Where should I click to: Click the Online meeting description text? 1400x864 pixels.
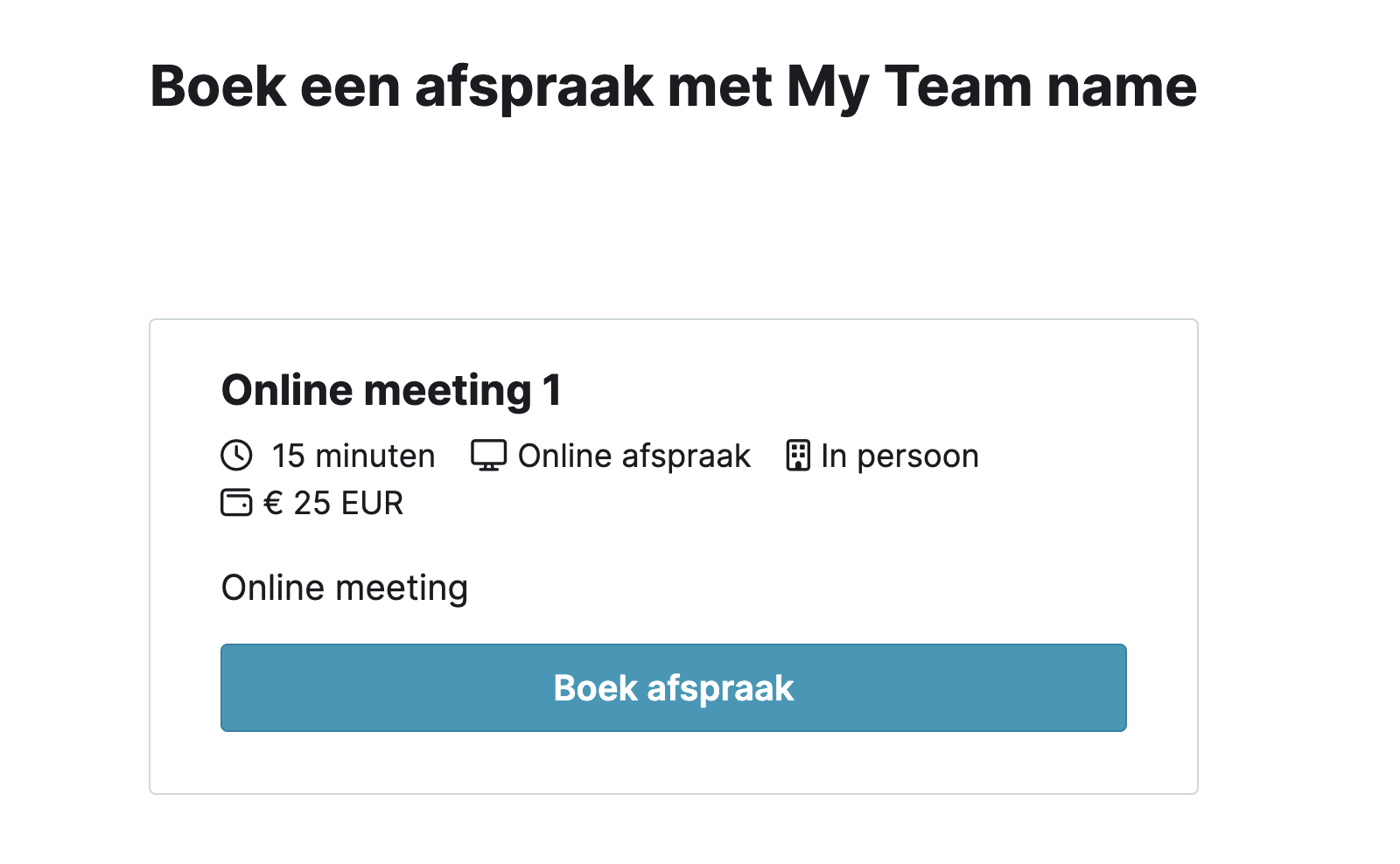(x=345, y=589)
